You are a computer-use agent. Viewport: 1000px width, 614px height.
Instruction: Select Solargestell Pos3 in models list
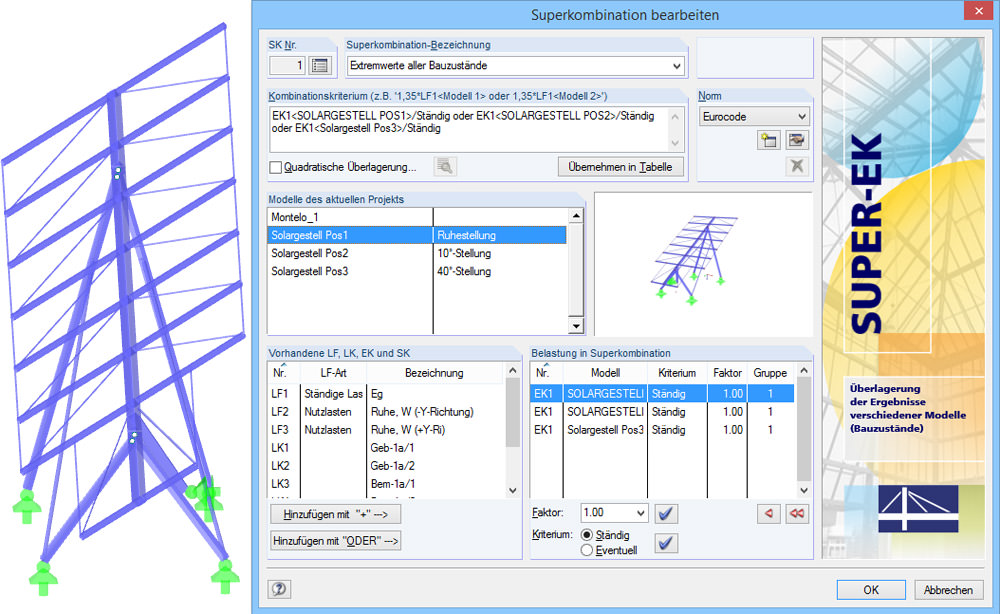417,271
